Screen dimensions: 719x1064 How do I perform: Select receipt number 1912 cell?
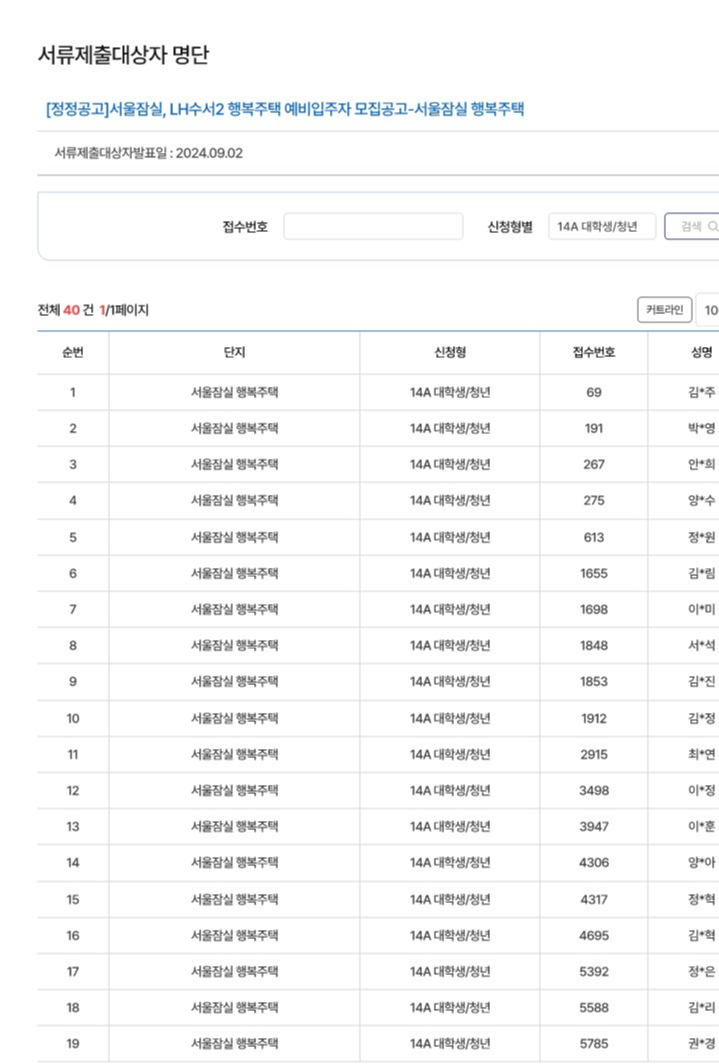click(594, 718)
